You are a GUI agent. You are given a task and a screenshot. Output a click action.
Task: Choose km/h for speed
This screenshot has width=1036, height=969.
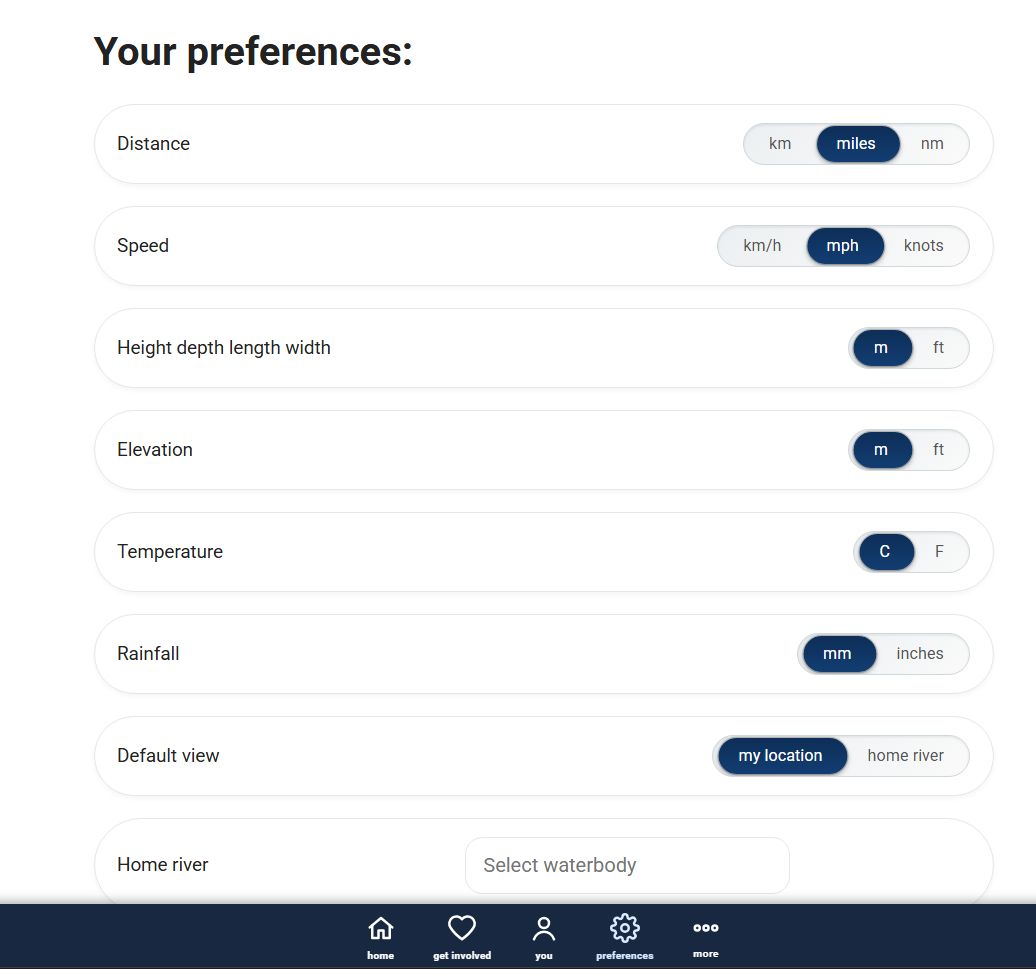(762, 246)
